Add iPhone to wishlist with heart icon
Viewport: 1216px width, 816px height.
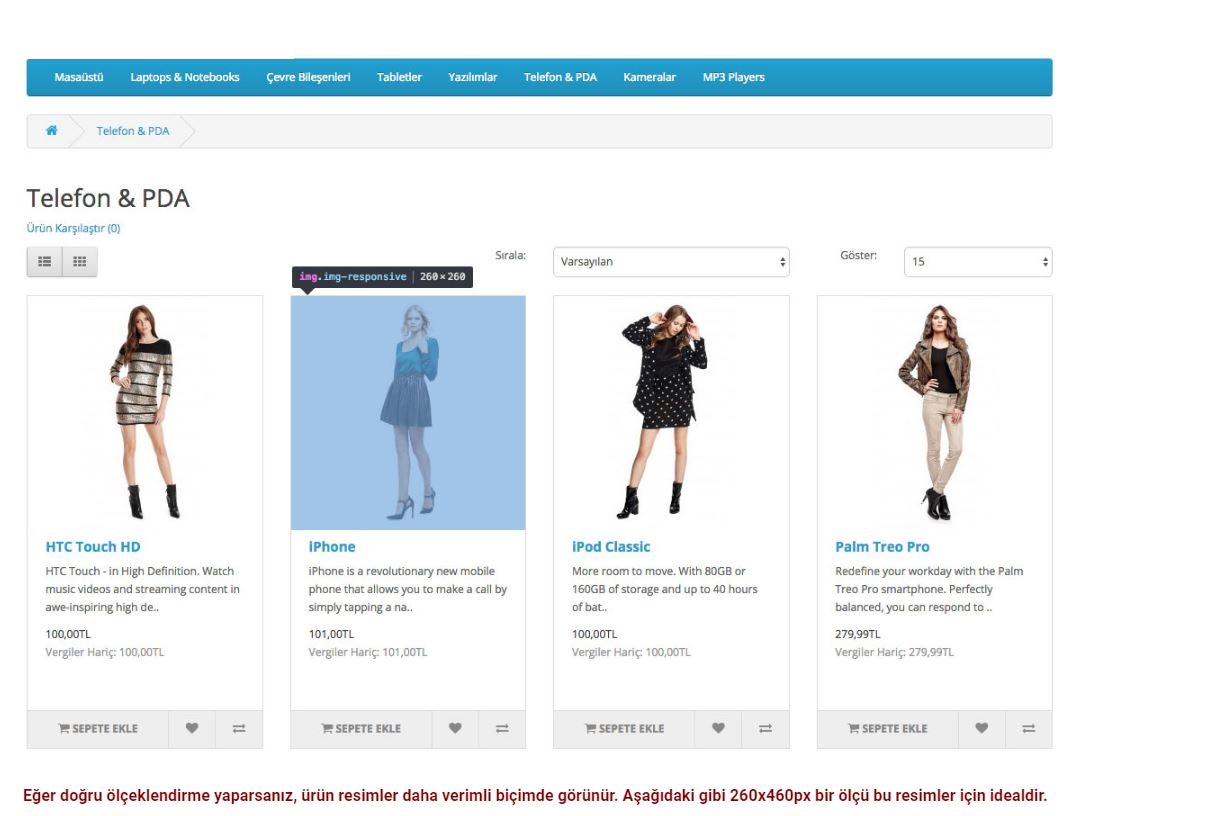455,729
